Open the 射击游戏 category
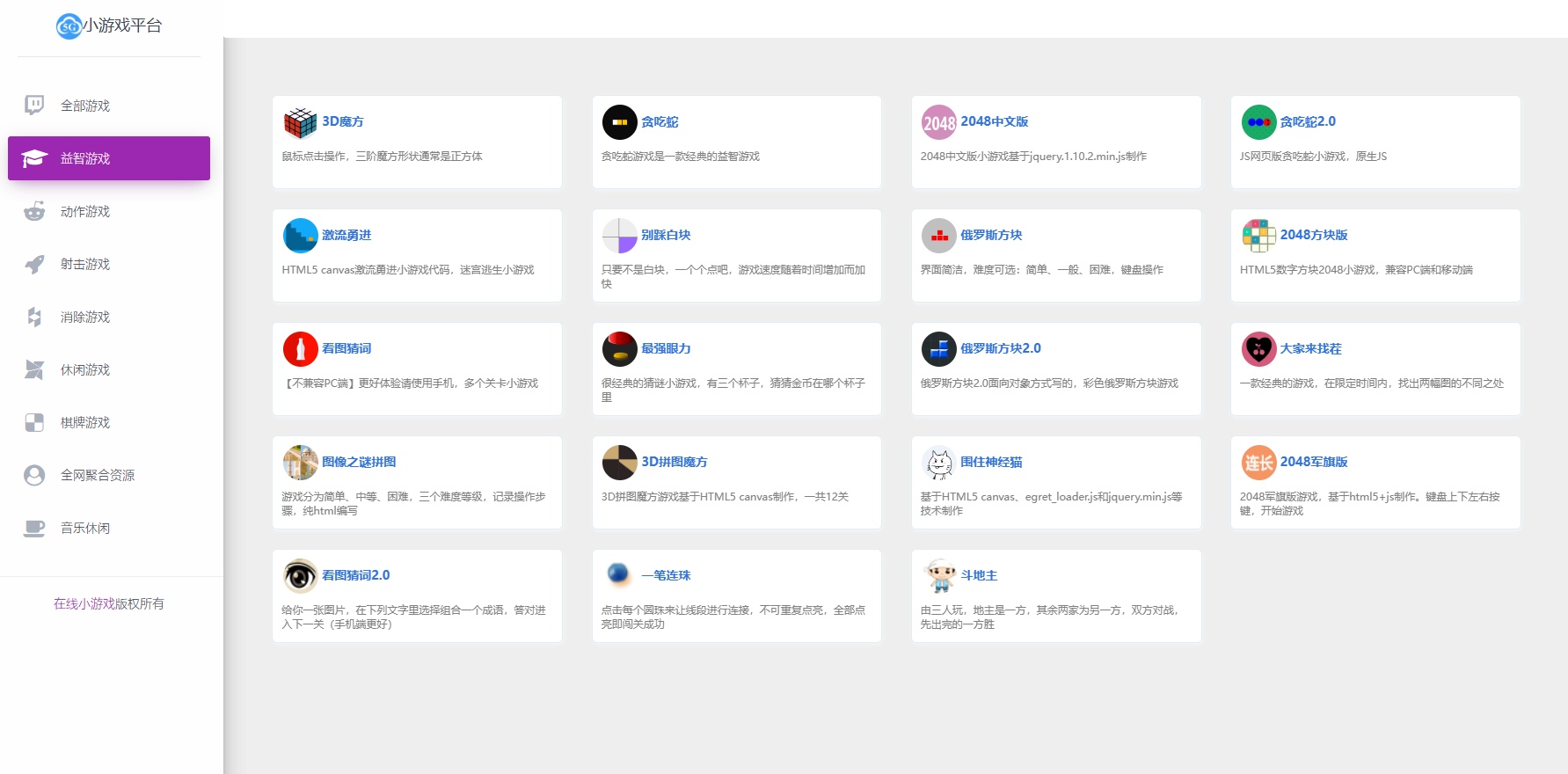Image resolution: width=1568 pixels, height=774 pixels. pyautogui.click(x=109, y=264)
